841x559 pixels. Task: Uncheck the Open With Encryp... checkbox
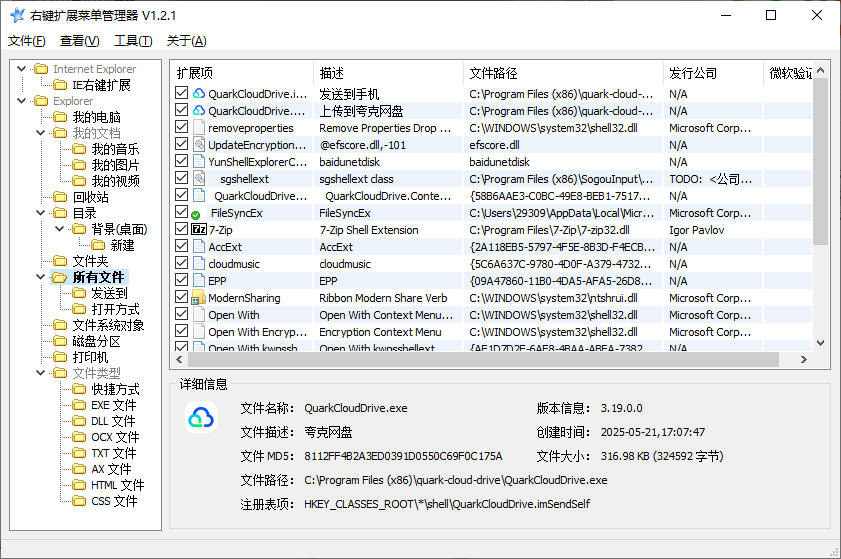click(182, 331)
